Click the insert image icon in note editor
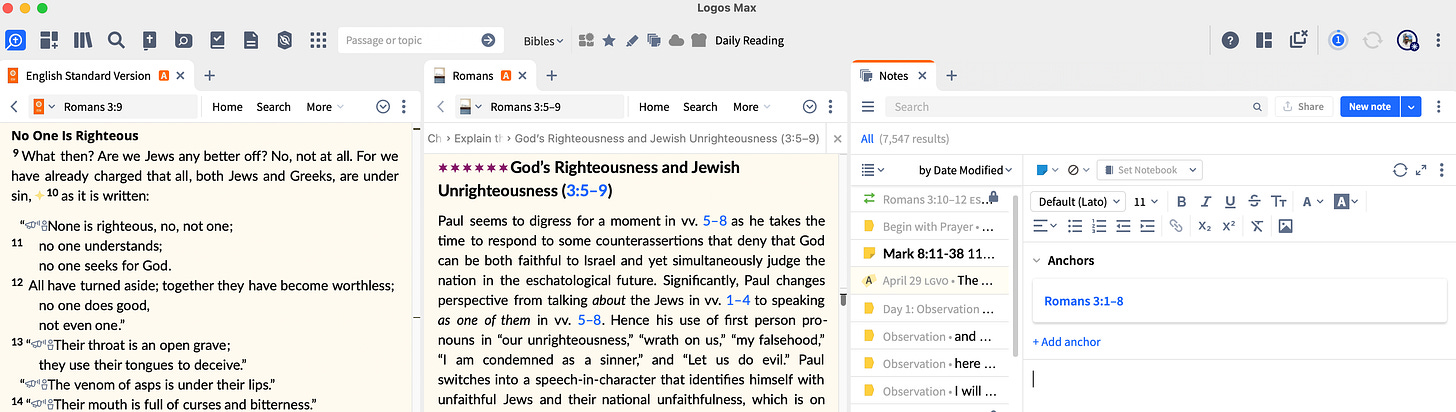The width and height of the screenshot is (1456, 412). pos(1285,226)
